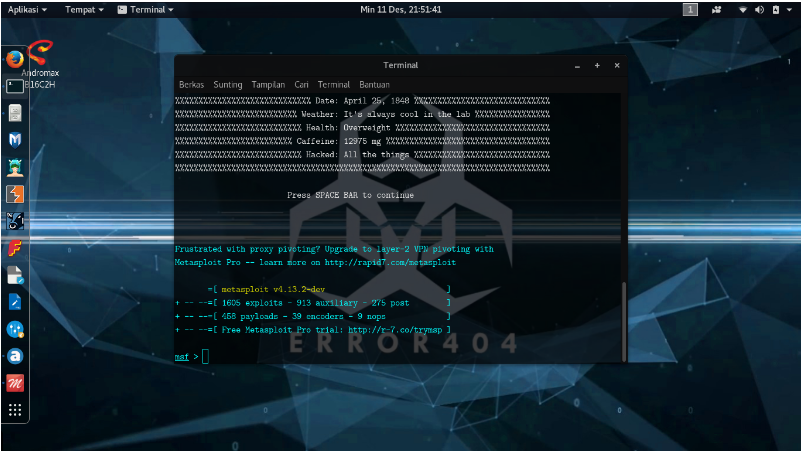This screenshot has width=802, height=451.
Task: Click 'Health: Overweight' text
Action: point(348,128)
